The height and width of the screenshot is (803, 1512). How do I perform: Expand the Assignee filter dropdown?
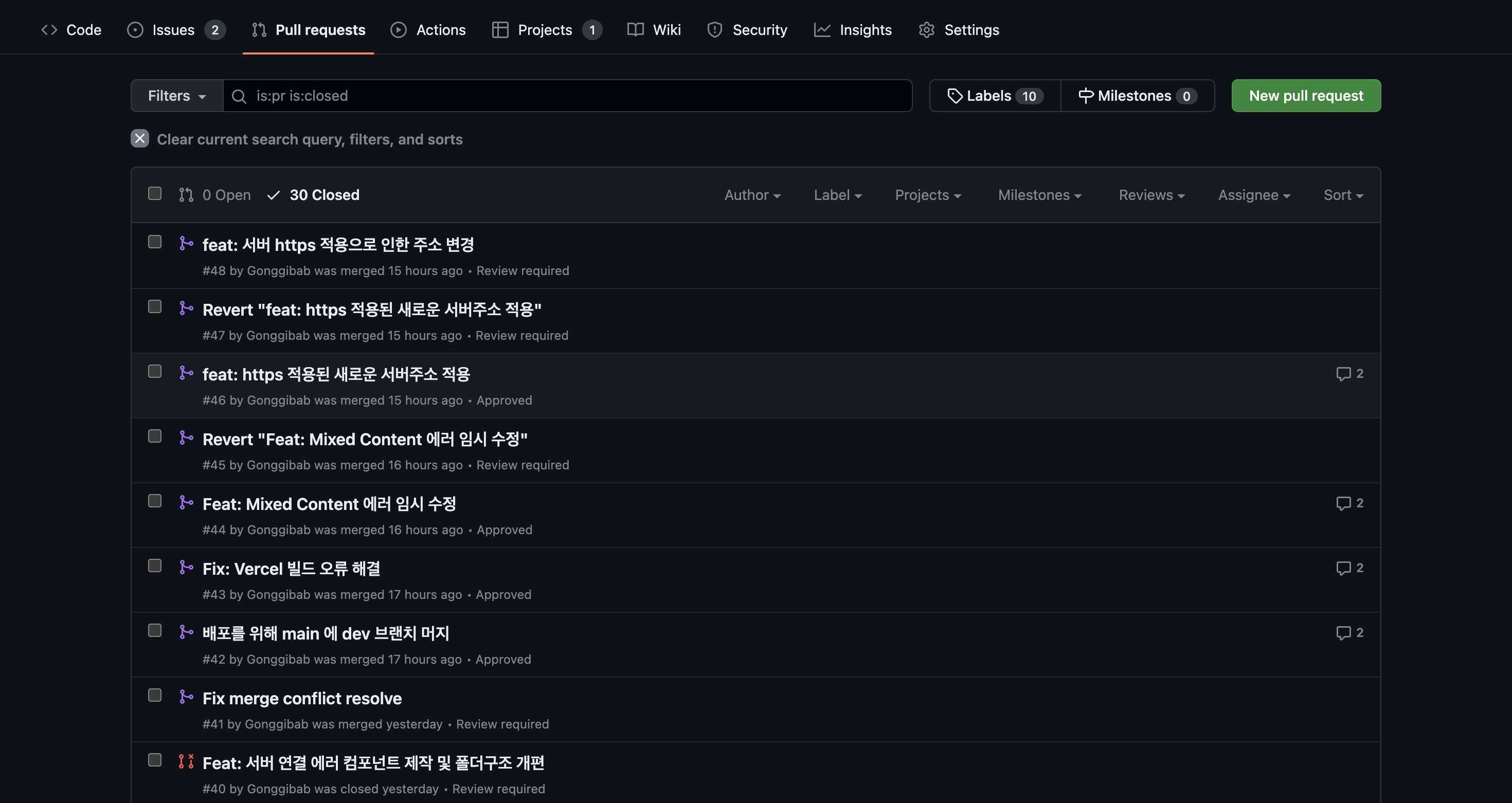click(x=1254, y=195)
